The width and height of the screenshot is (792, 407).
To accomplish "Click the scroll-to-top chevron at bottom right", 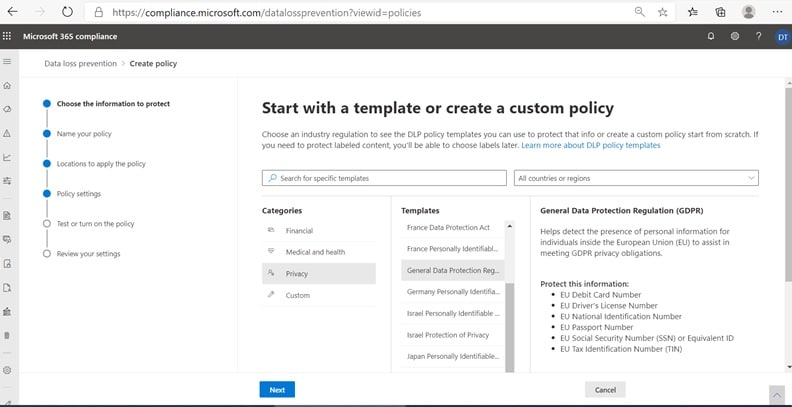I will [777, 395].
